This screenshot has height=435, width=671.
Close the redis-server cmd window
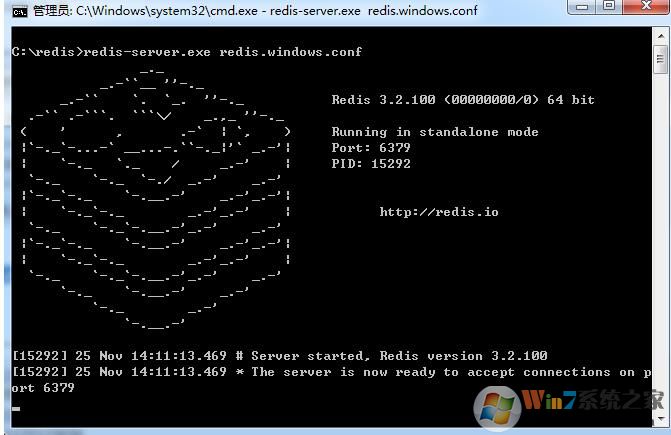point(646,6)
